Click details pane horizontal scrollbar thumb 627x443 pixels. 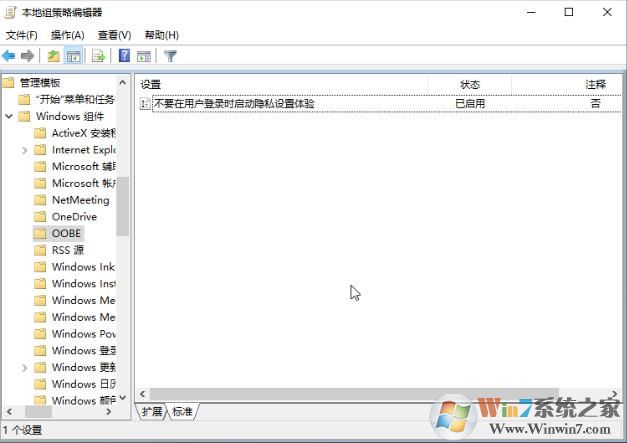[x=354, y=394]
